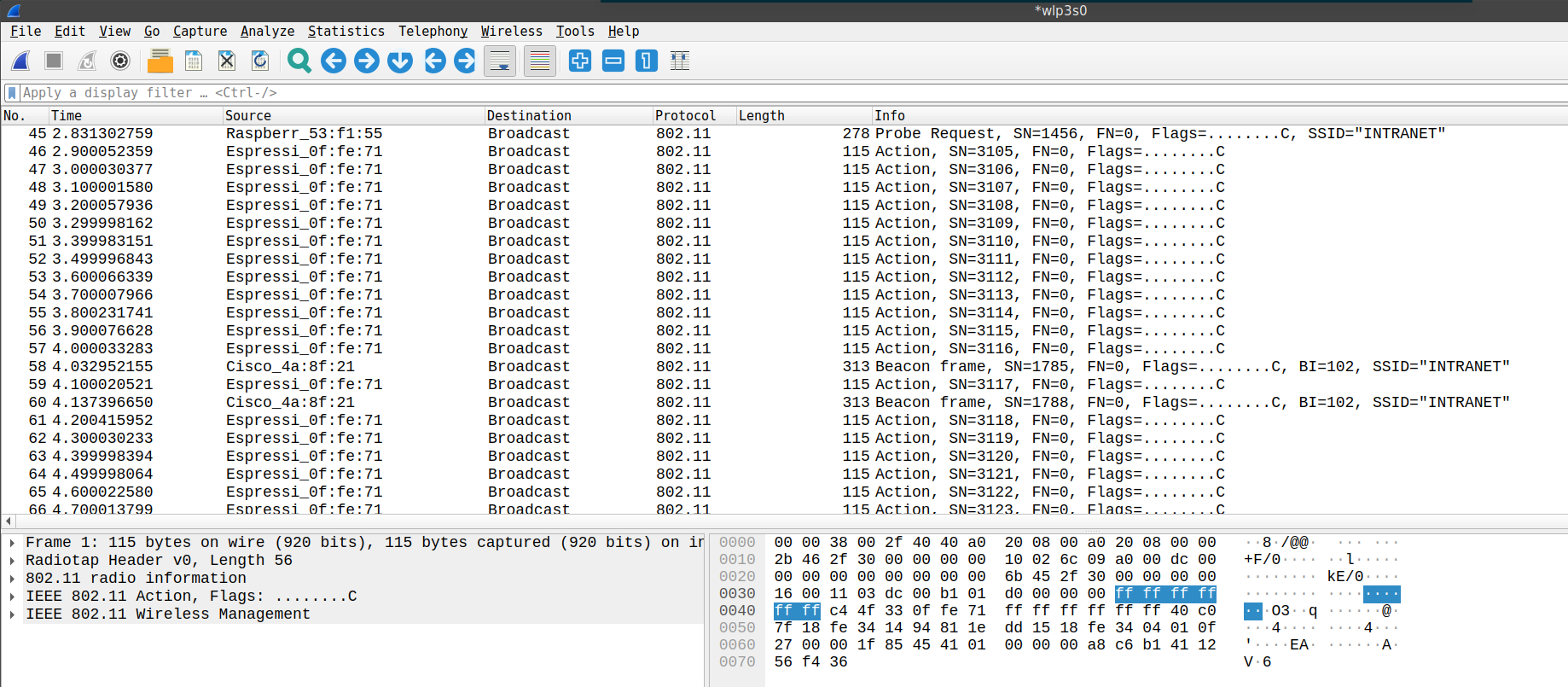Viewport: 1568px width, 687px height.
Task: Sort by the Protocol column header
Action: pos(694,115)
